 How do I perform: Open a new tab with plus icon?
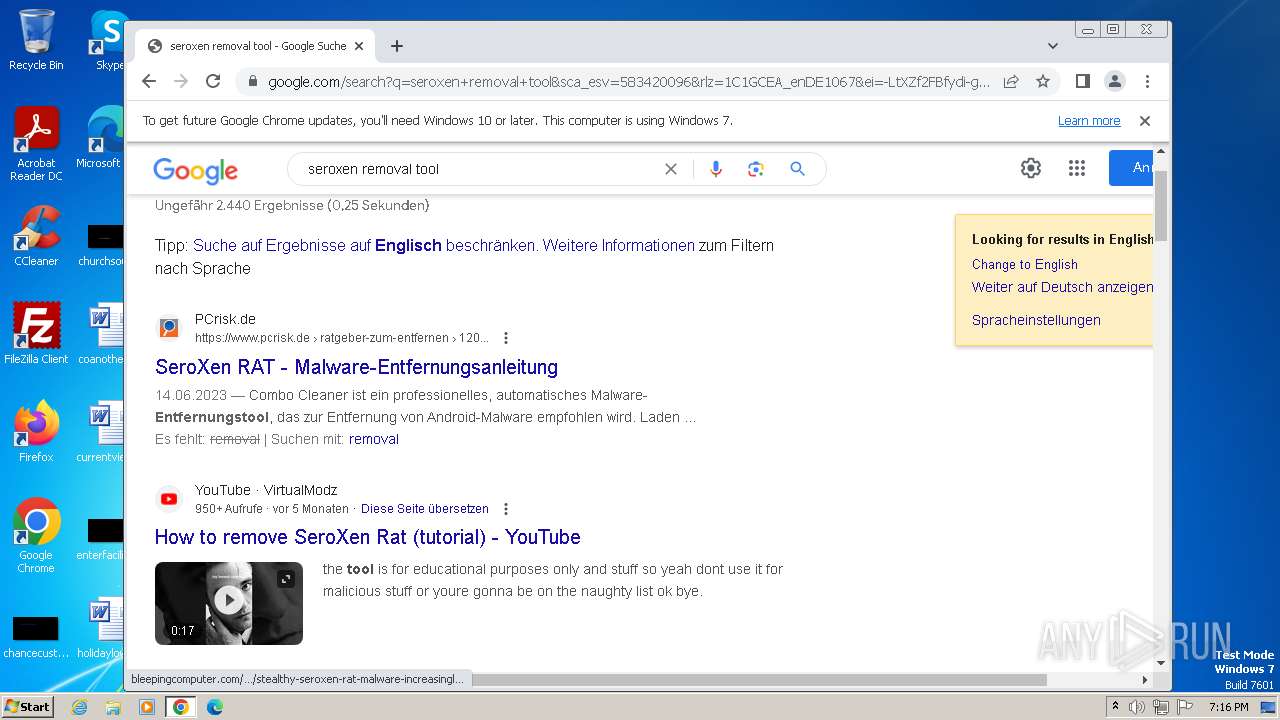[x=397, y=46]
